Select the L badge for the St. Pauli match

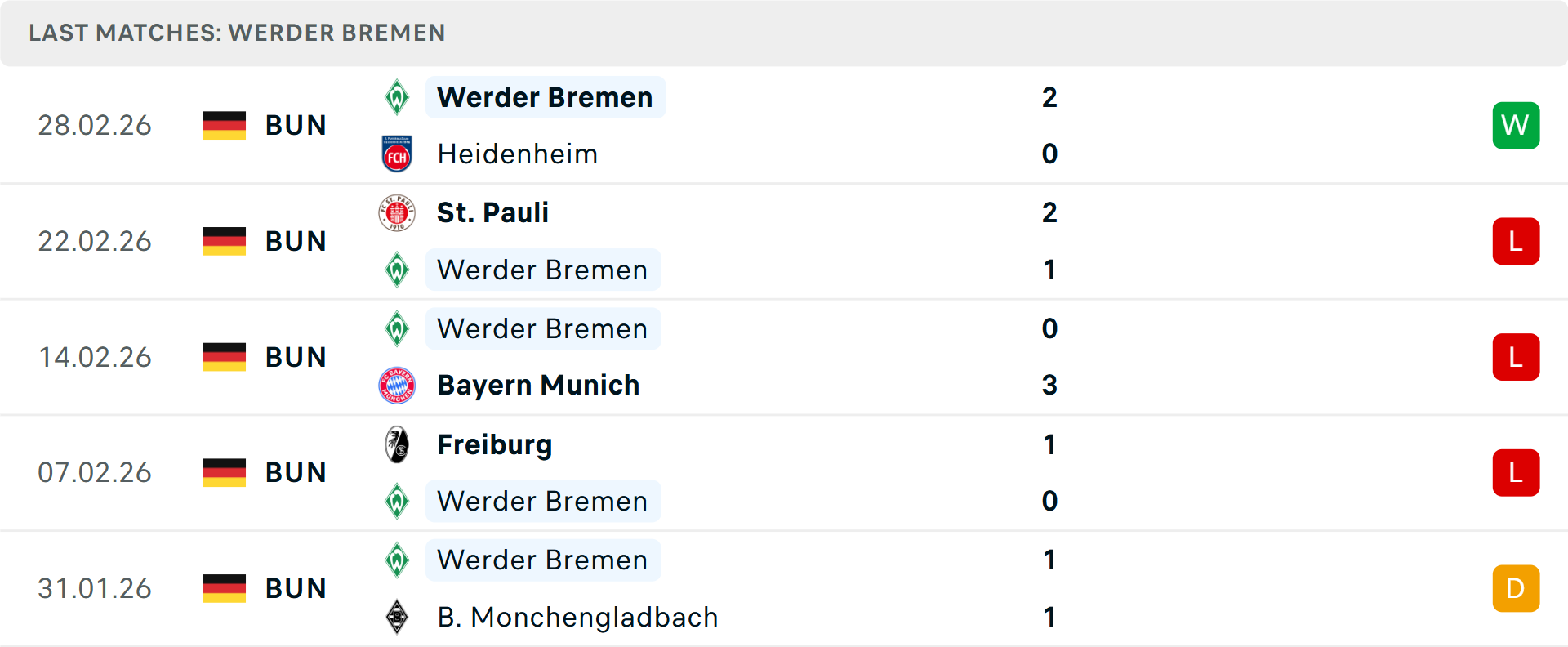click(x=1516, y=241)
